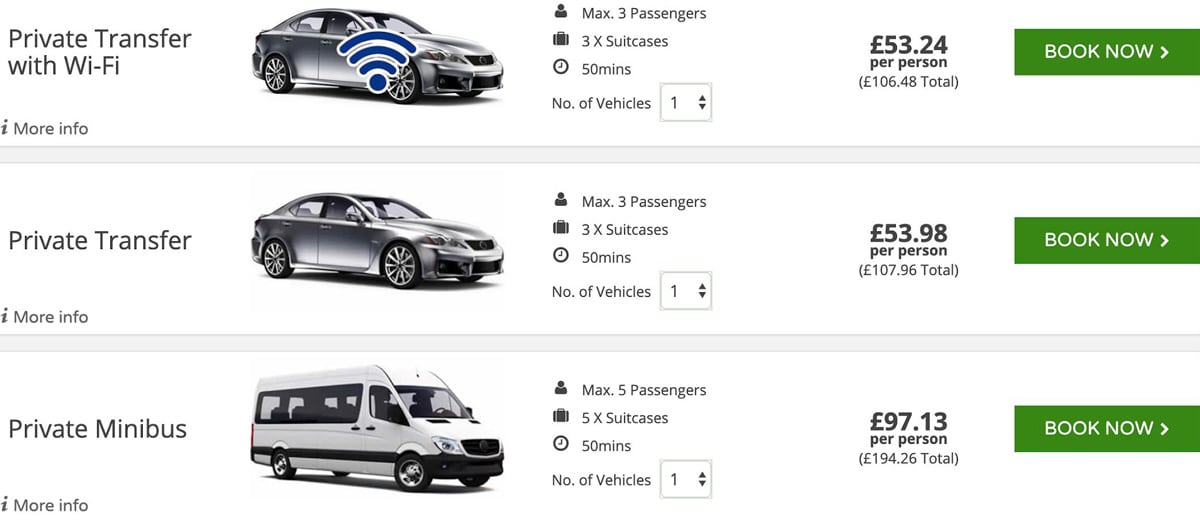Click the blue Wi-Fi symbol on the car
Screen dimensions: 1200x520
[378, 62]
